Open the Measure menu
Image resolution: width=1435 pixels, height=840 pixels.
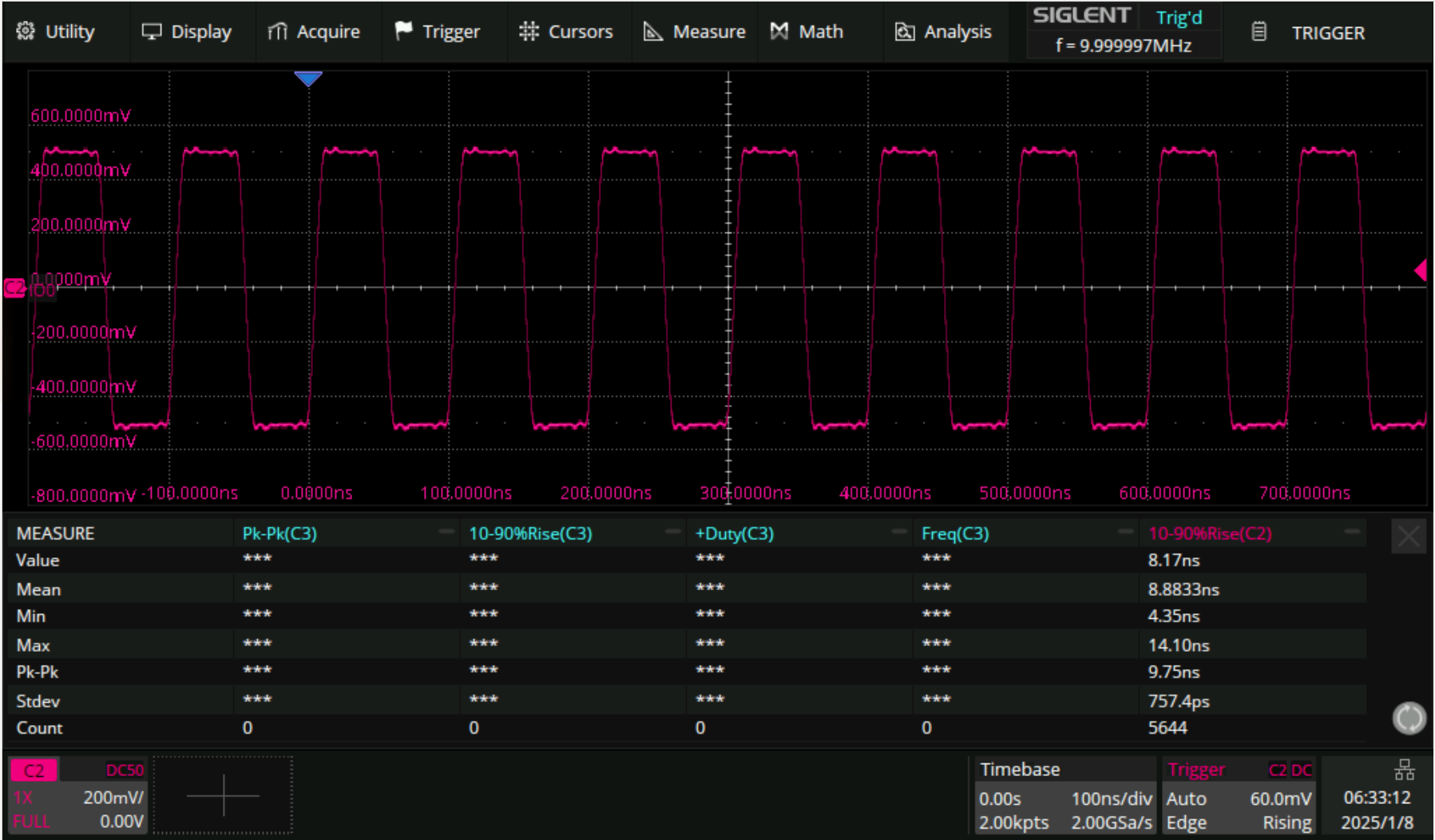coord(695,32)
